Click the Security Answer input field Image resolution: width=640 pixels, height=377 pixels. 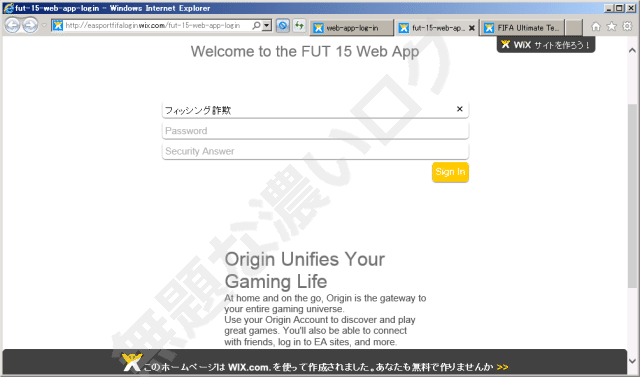pos(315,151)
